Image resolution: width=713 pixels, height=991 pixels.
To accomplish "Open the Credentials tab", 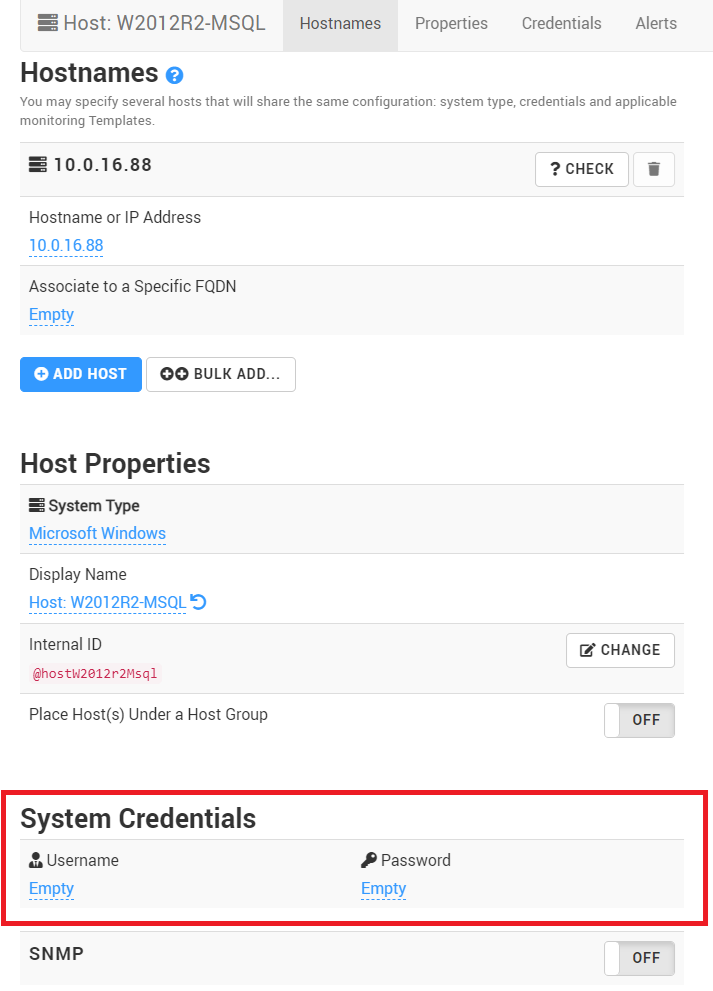I will (x=561, y=23).
